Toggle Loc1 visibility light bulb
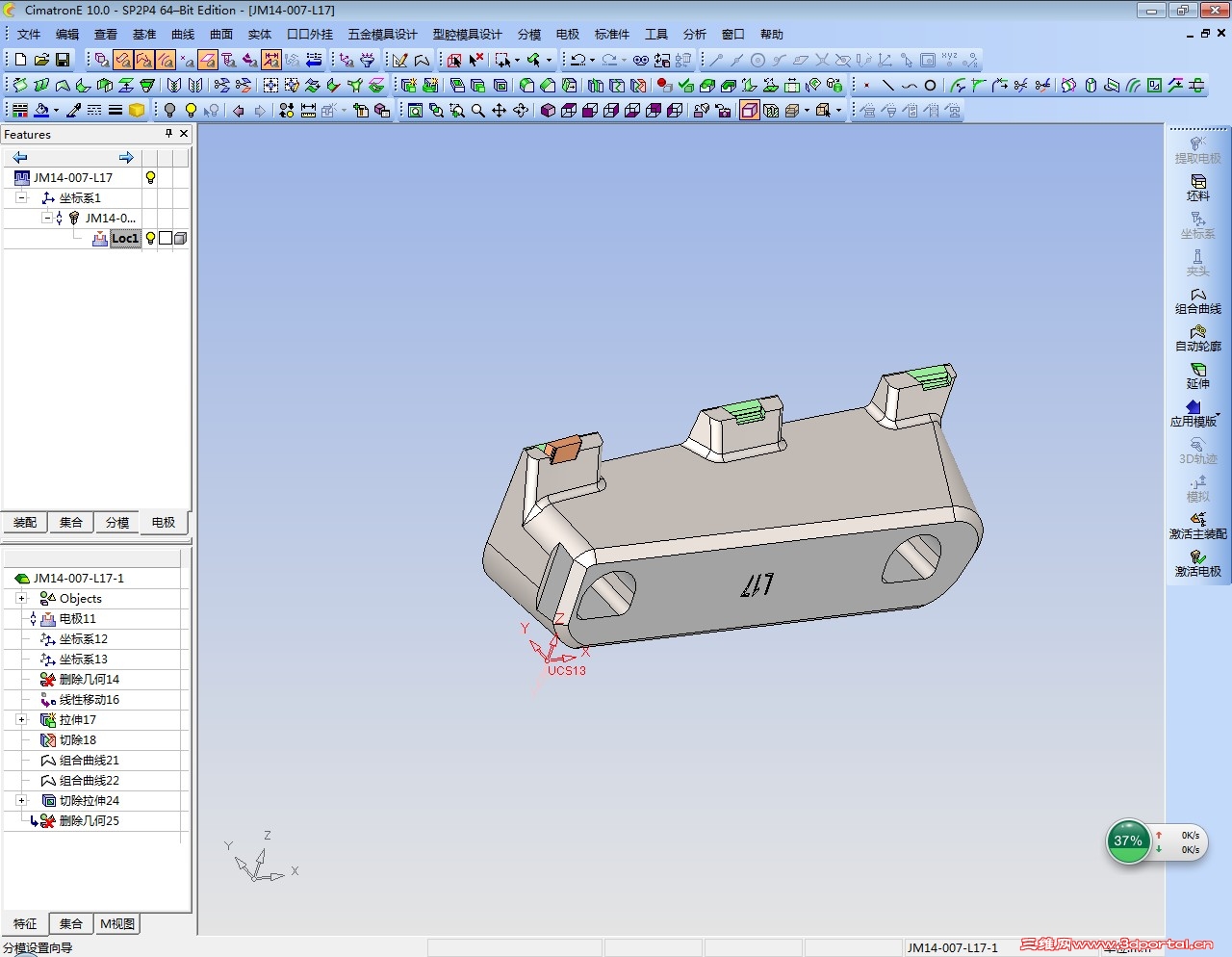Image resolution: width=1232 pixels, height=957 pixels. 150,238
